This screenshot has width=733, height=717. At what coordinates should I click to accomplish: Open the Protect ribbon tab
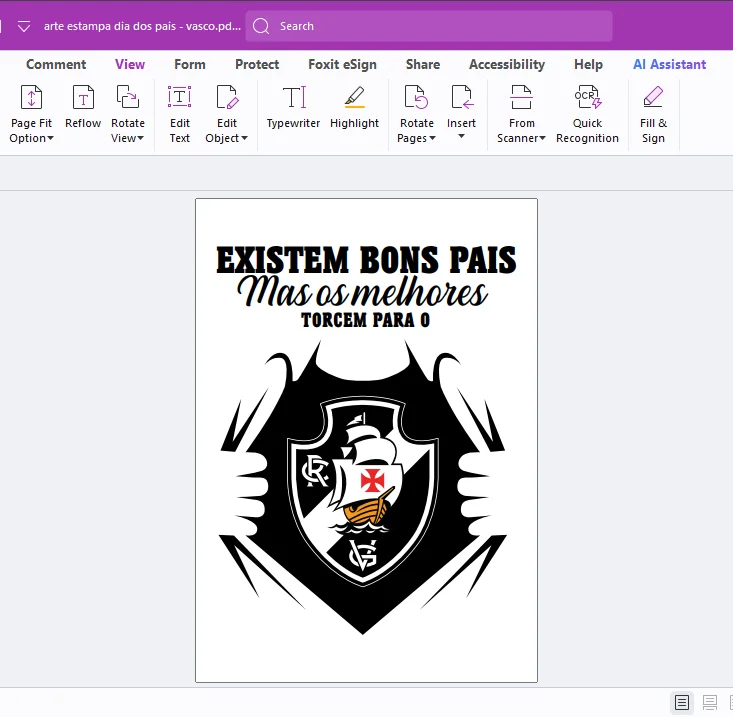point(257,65)
